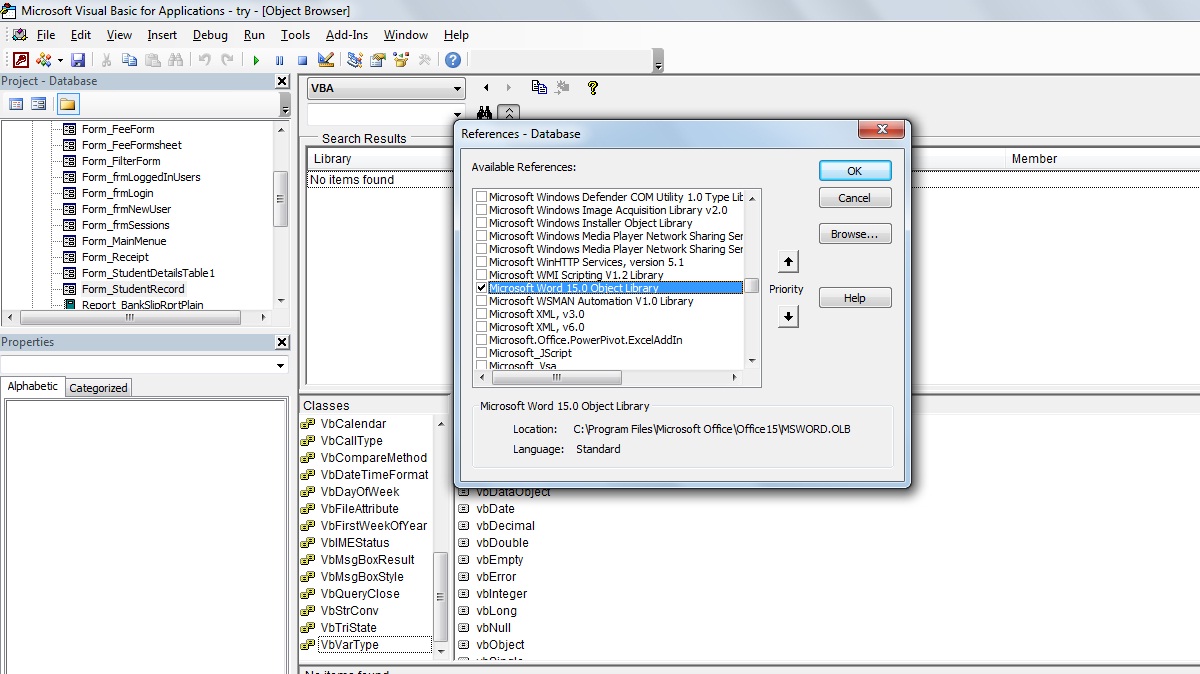Screen dimensions: 1200x674
Task: Toggle Design Mode icon
Action: click(325, 60)
